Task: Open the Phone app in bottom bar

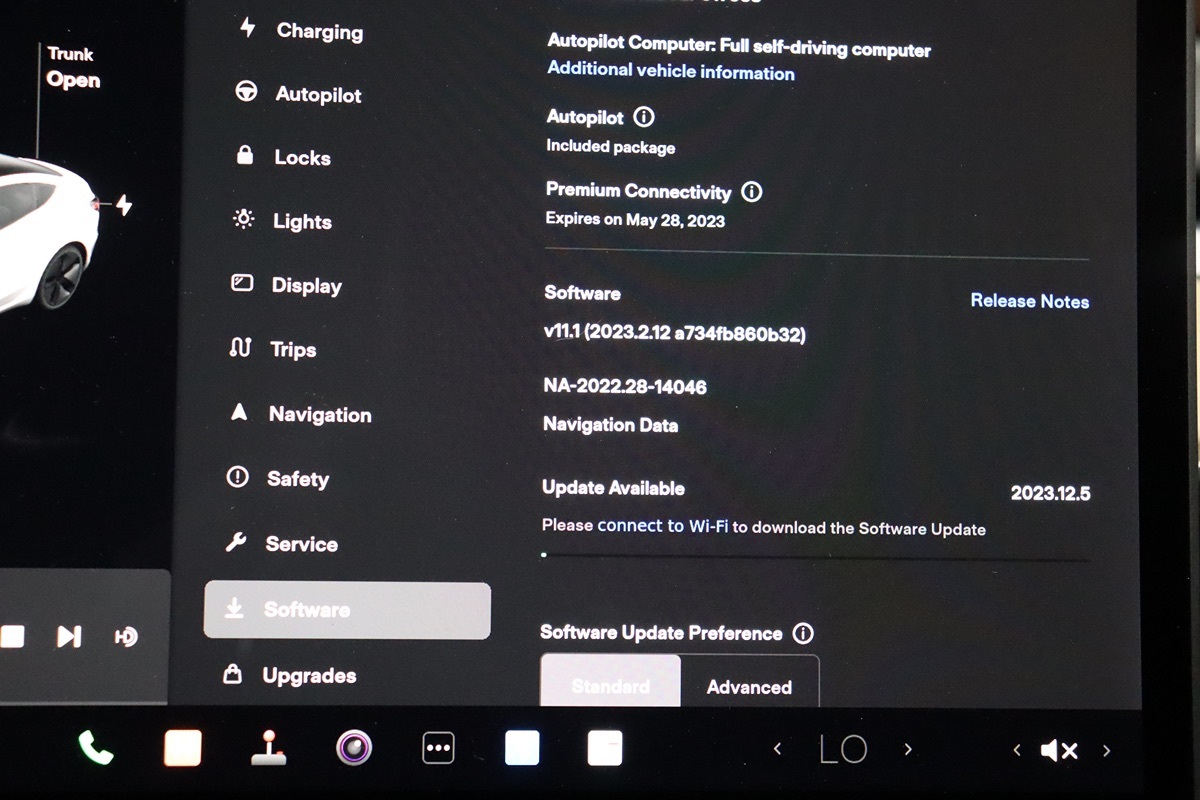Action: [x=96, y=748]
